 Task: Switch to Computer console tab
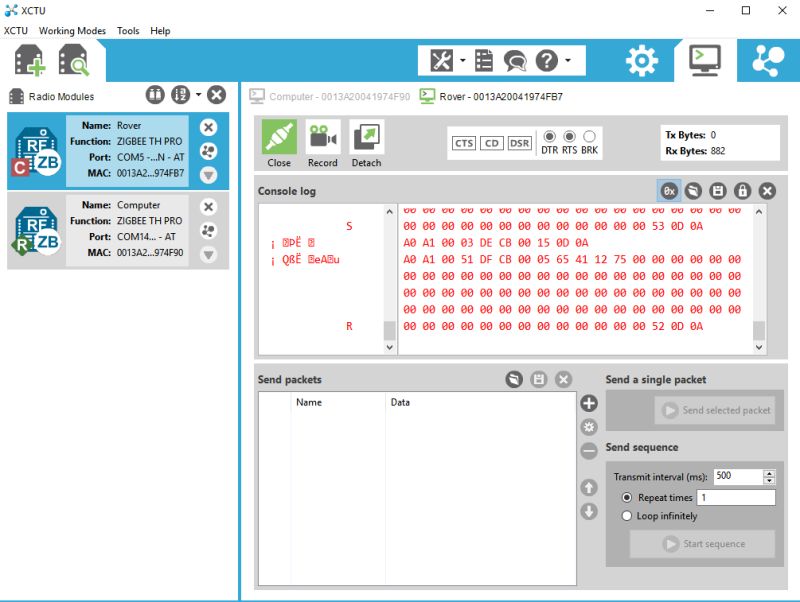330,96
